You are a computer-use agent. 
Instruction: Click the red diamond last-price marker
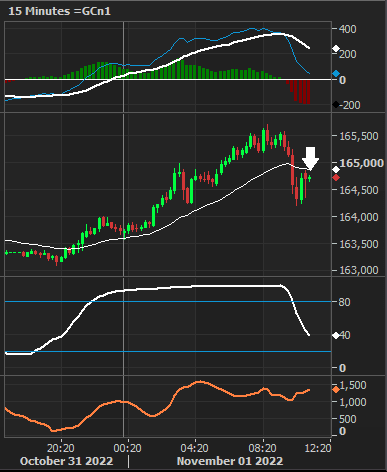336,178
